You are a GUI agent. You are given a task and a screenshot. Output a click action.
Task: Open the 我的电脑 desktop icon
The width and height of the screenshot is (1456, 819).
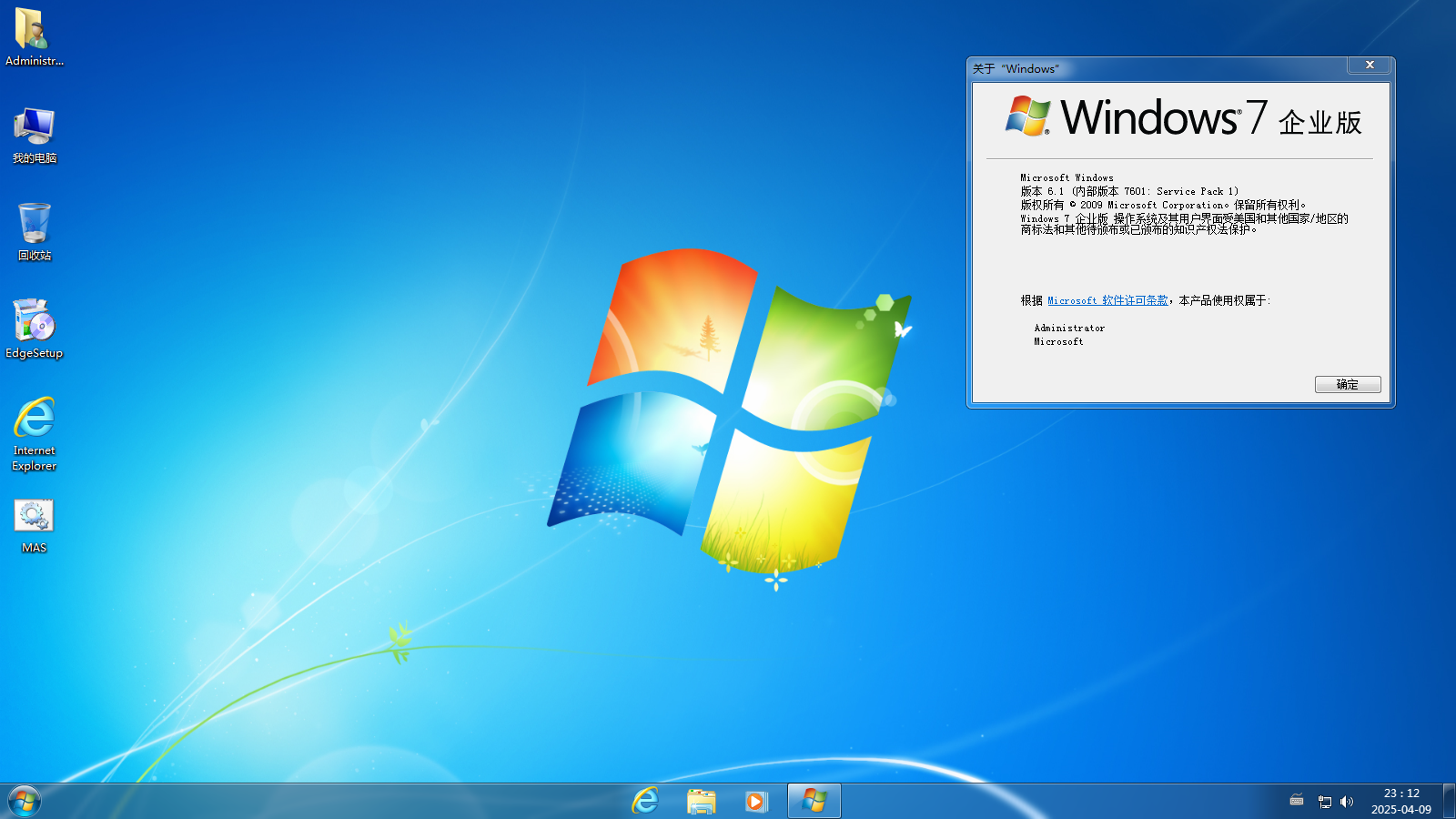[x=34, y=135]
